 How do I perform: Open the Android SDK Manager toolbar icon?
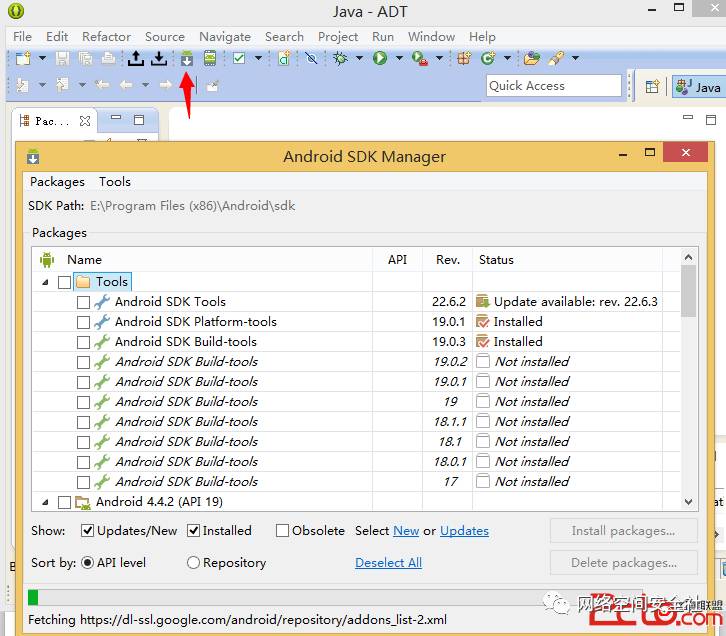tap(187, 58)
